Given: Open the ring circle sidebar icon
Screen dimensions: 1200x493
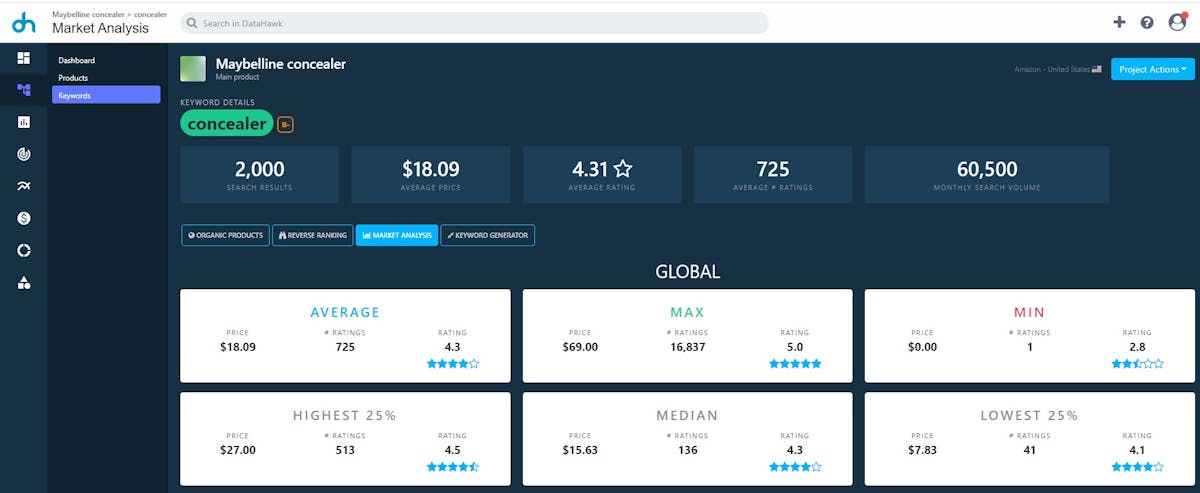Looking at the screenshot, I should [x=24, y=250].
